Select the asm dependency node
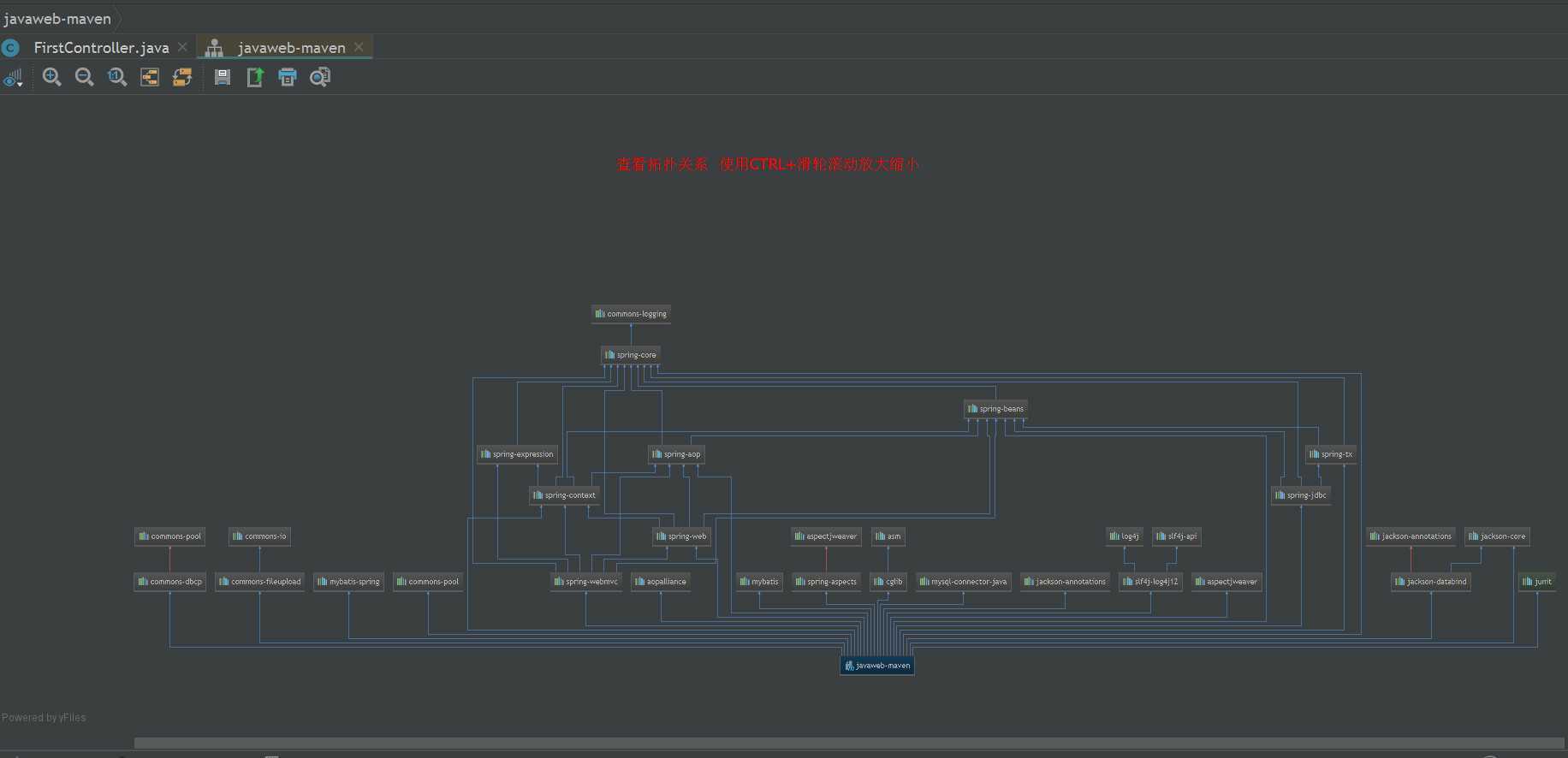1568x758 pixels. 888,536
